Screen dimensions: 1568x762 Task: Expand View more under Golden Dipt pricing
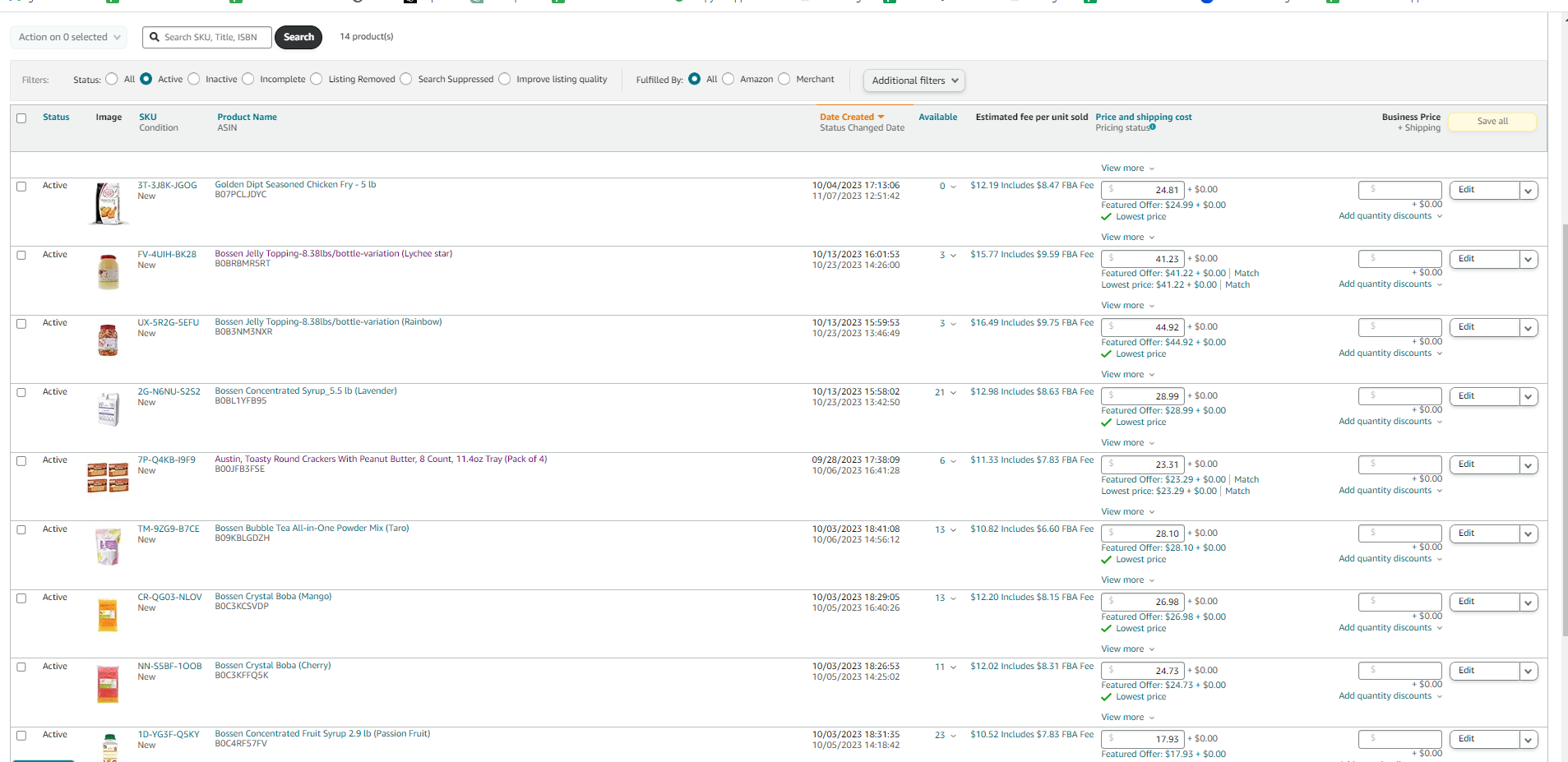1128,237
